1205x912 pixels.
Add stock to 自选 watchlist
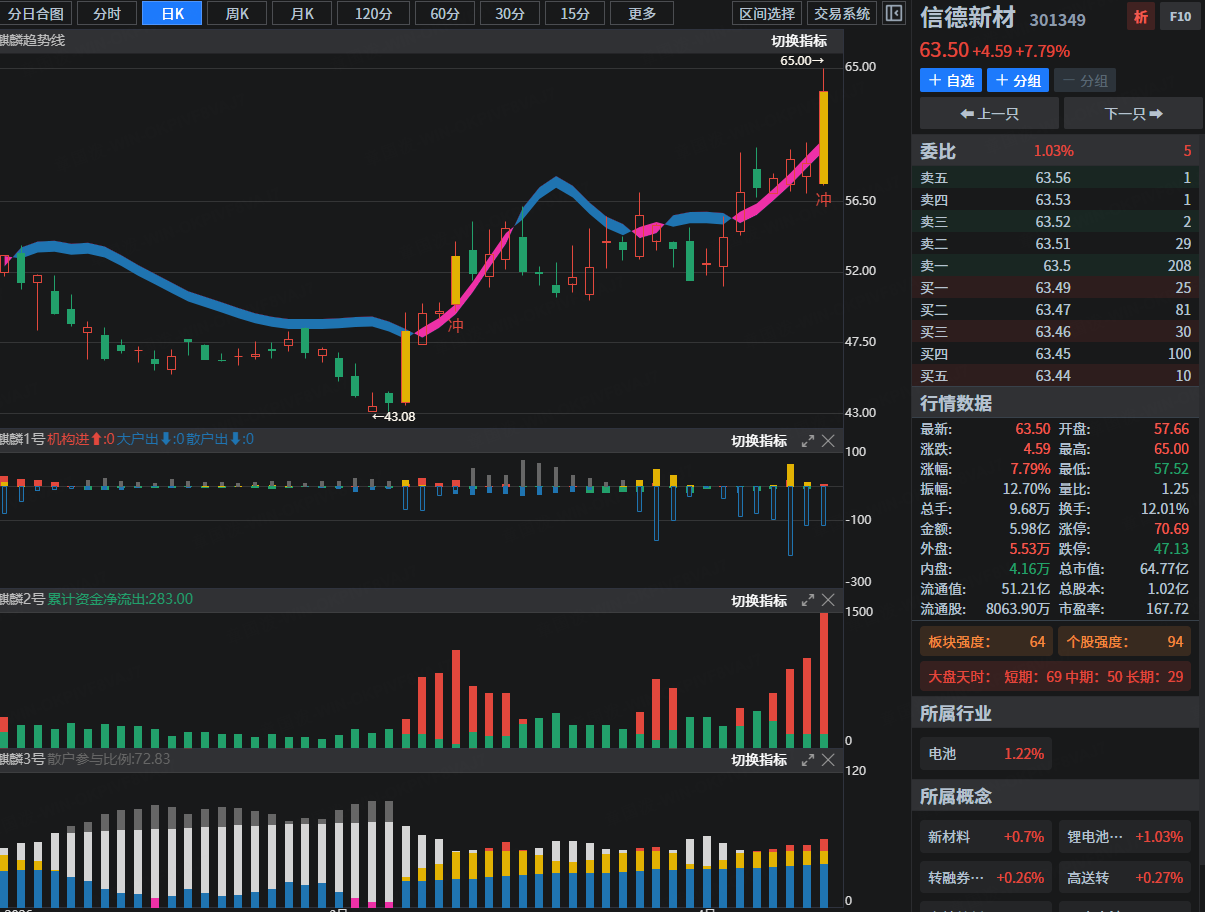(950, 81)
